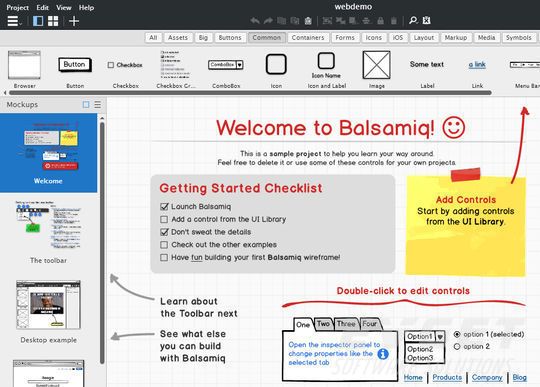Check 'Add a control from the UI Library'

coord(164,219)
